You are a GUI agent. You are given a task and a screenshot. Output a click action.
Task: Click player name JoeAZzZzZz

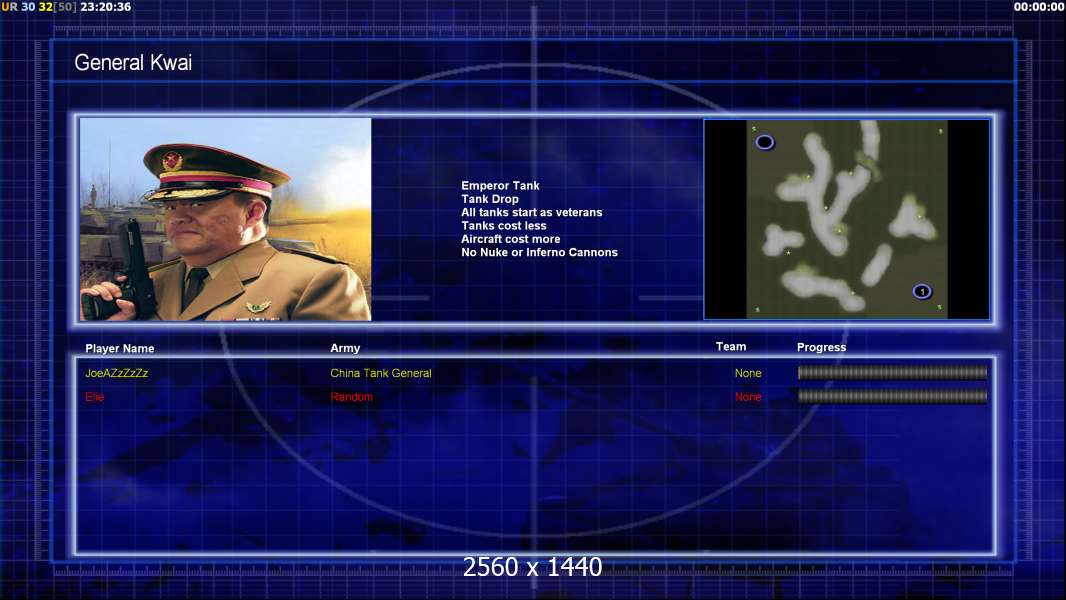(x=117, y=373)
